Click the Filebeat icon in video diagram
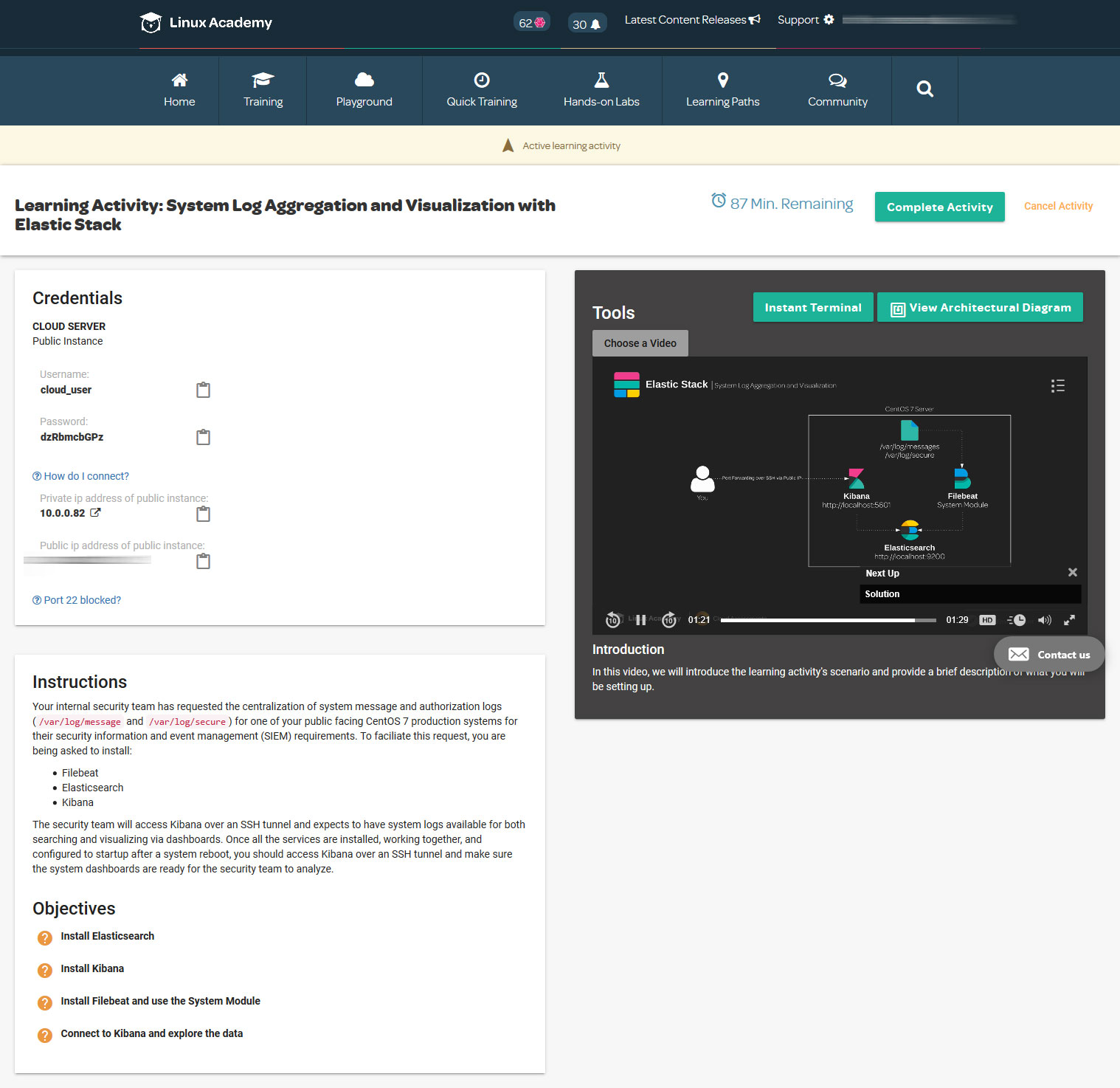Image resolution: width=1120 pixels, height=1088 pixels. (962, 478)
